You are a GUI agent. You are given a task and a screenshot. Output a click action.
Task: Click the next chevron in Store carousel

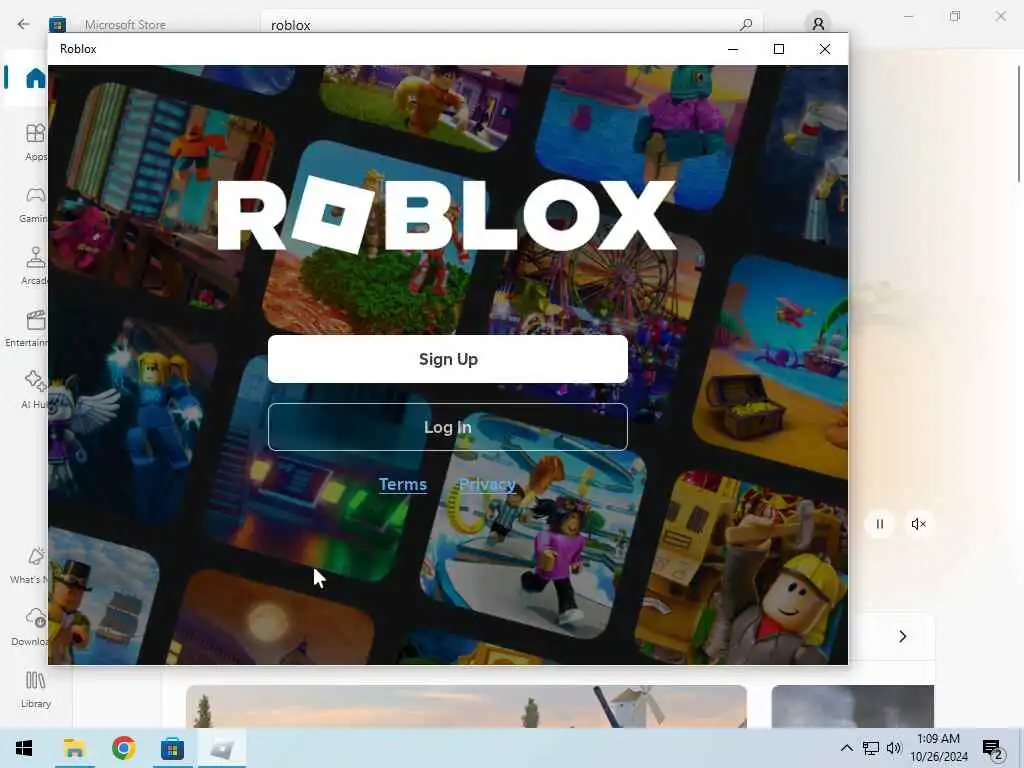[903, 636]
